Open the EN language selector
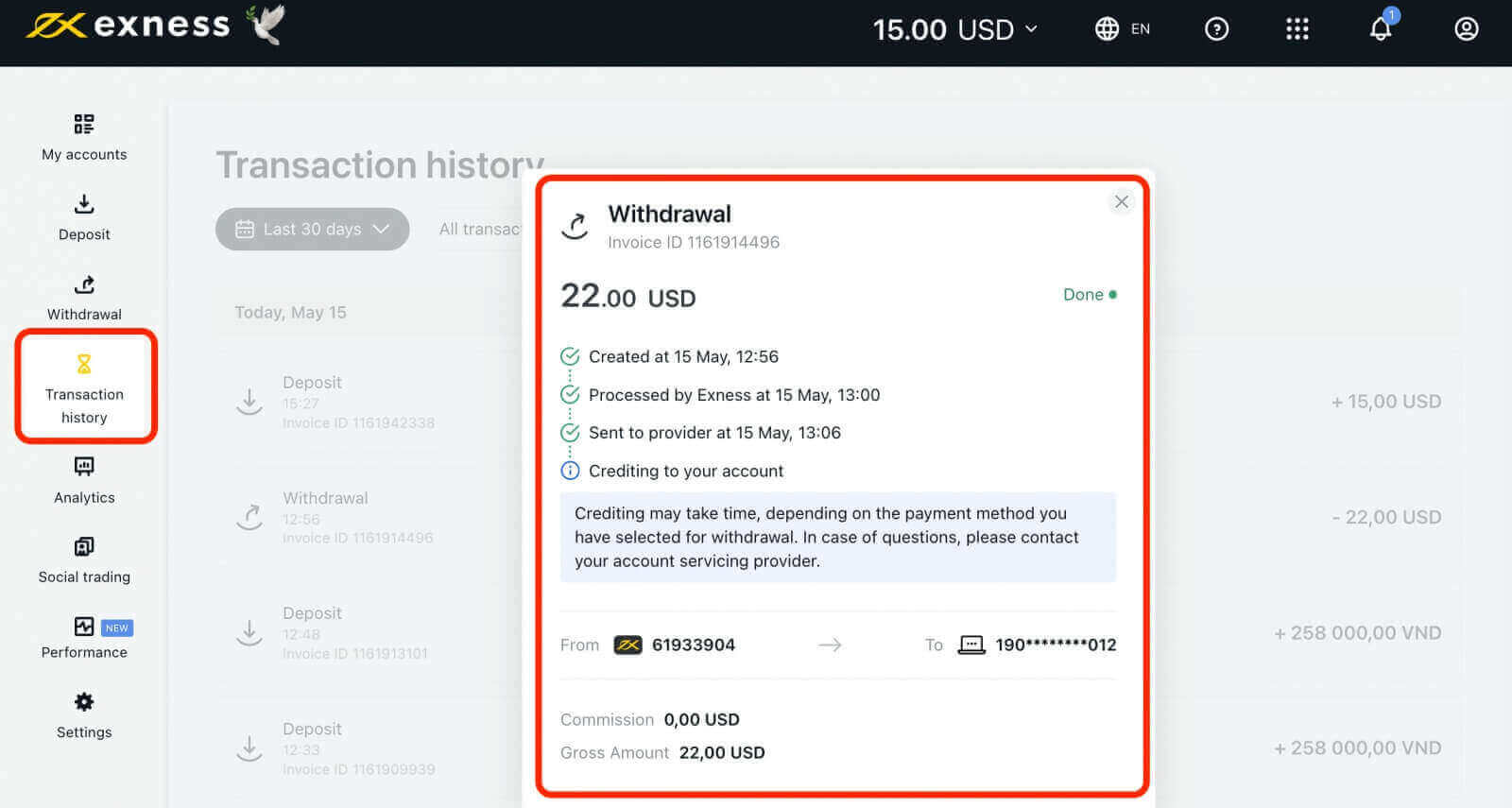The image size is (1512, 808). point(1123,29)
